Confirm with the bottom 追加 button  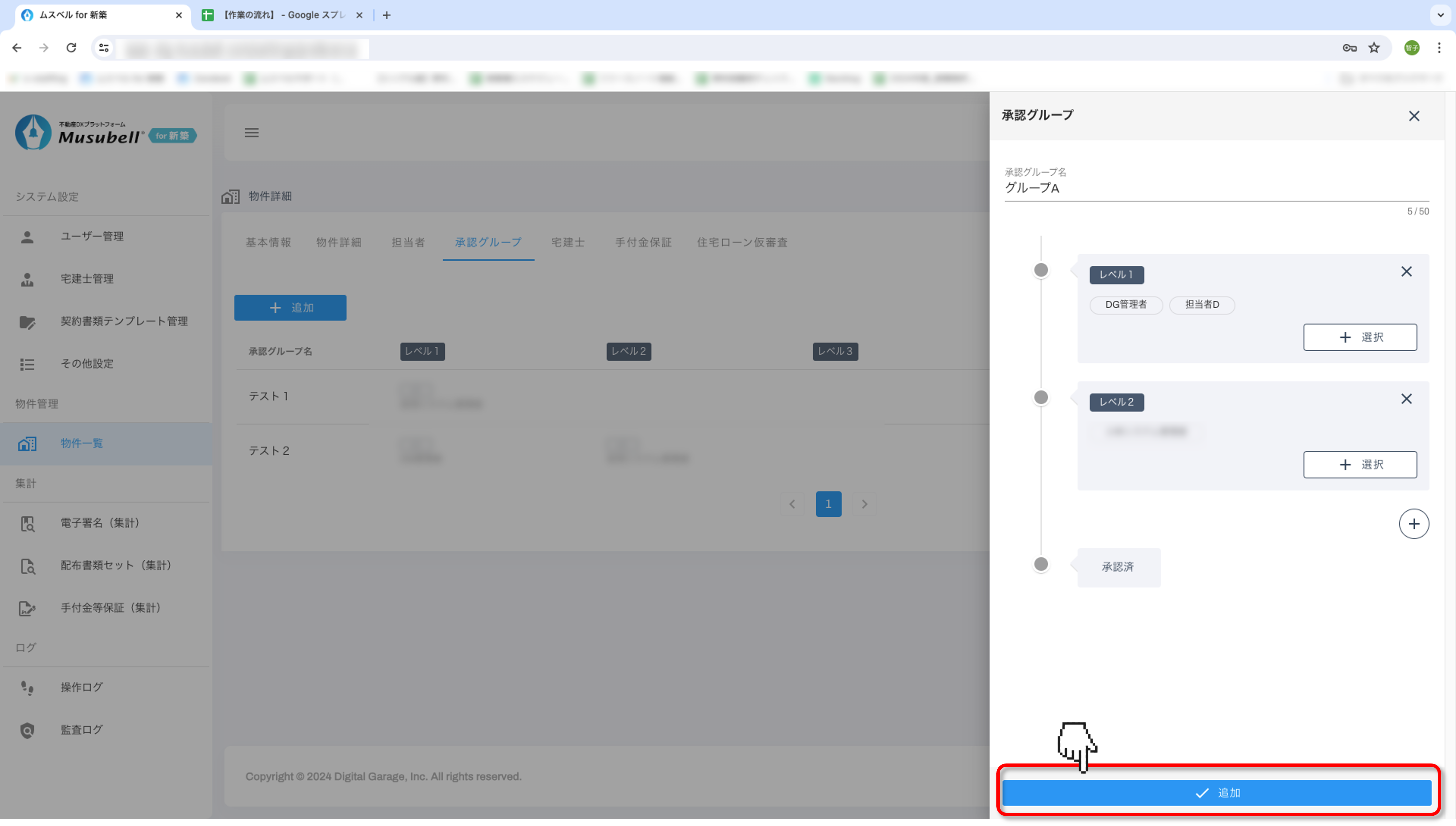point(1216,793)
